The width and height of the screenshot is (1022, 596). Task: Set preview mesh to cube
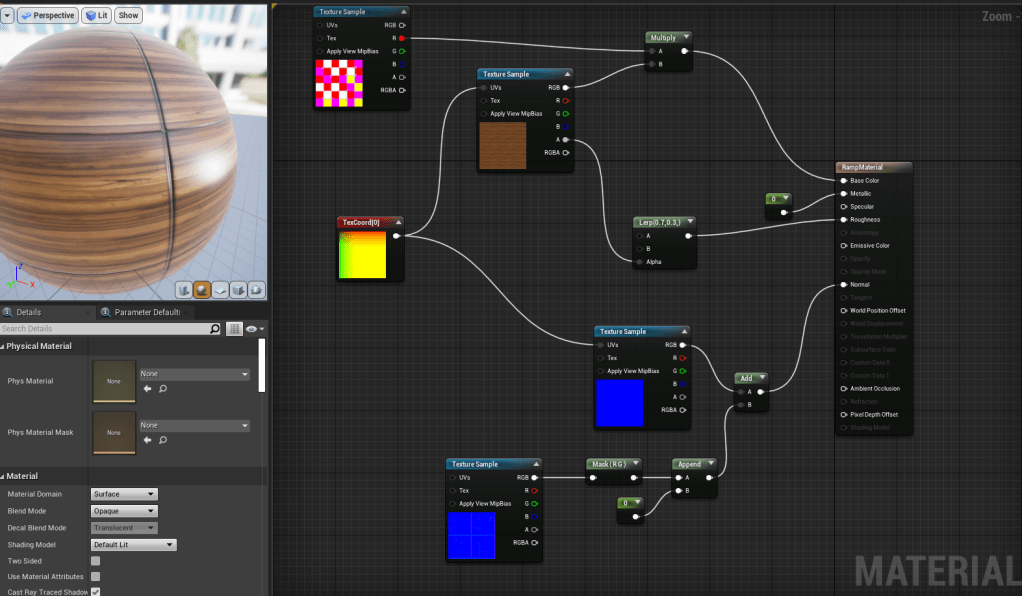click(x=239, y=290)
